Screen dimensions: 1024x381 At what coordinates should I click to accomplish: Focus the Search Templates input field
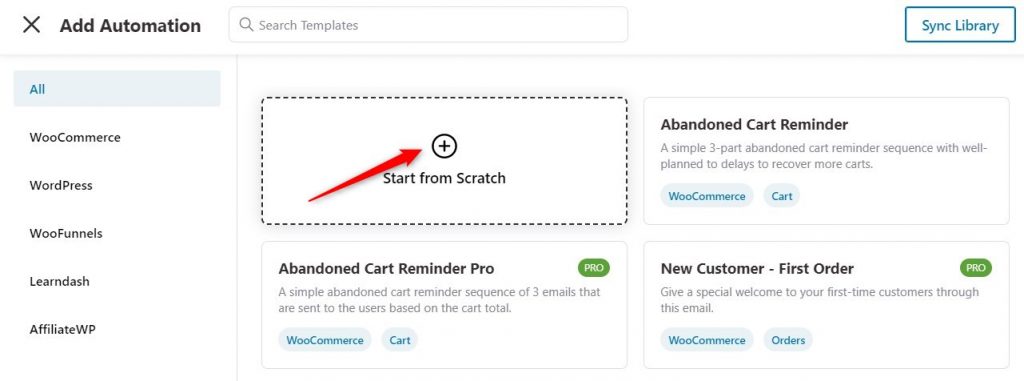tap(428, 25)
